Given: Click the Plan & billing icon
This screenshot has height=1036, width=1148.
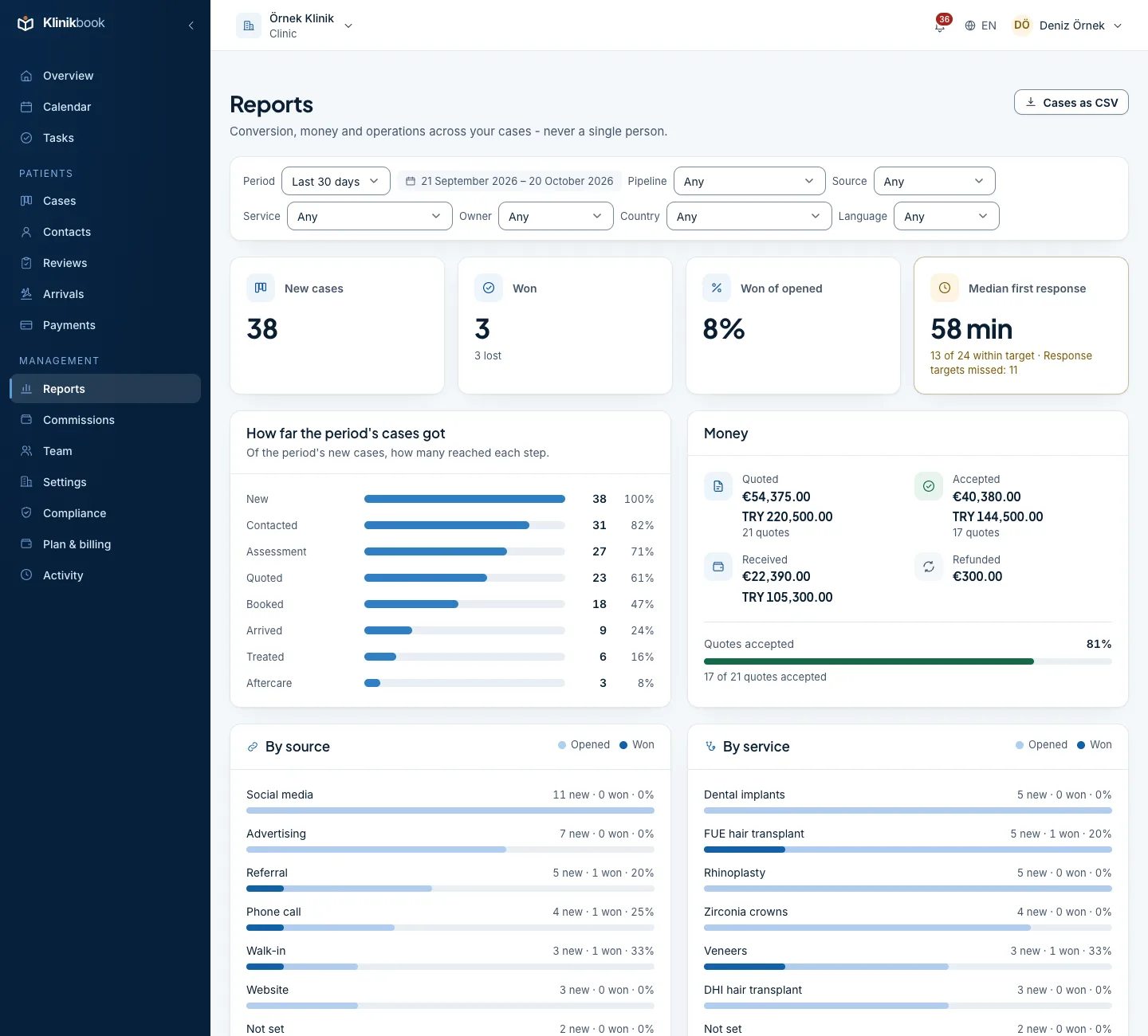Looking at the screenshot, I should tap(26, 544).
